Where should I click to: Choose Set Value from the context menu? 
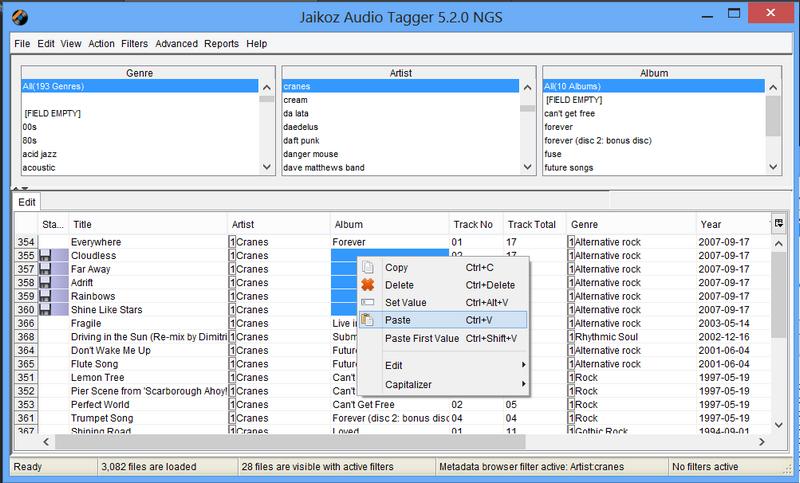click(x=443, y=302)
